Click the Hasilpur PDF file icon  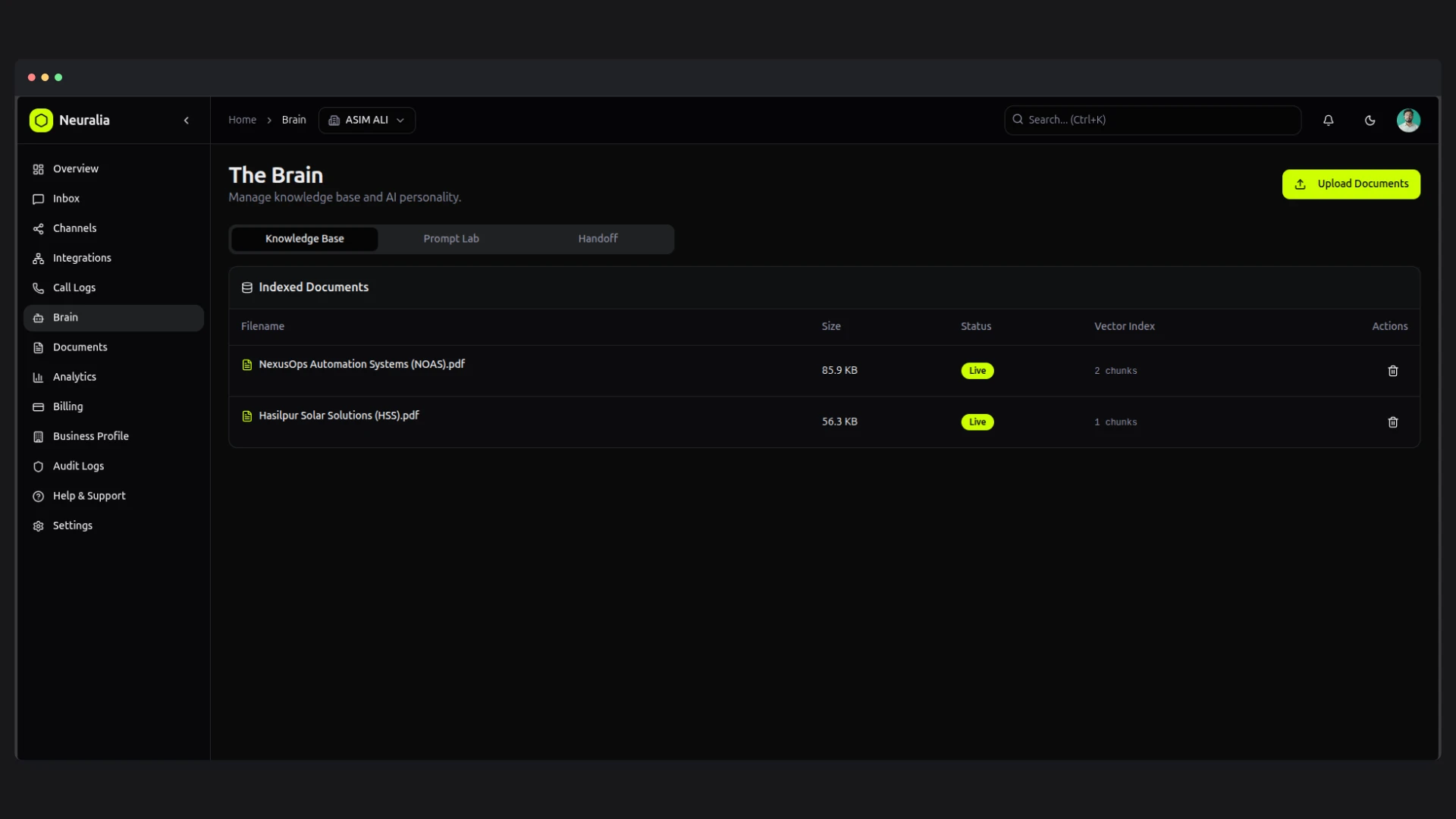click(246, 416)
